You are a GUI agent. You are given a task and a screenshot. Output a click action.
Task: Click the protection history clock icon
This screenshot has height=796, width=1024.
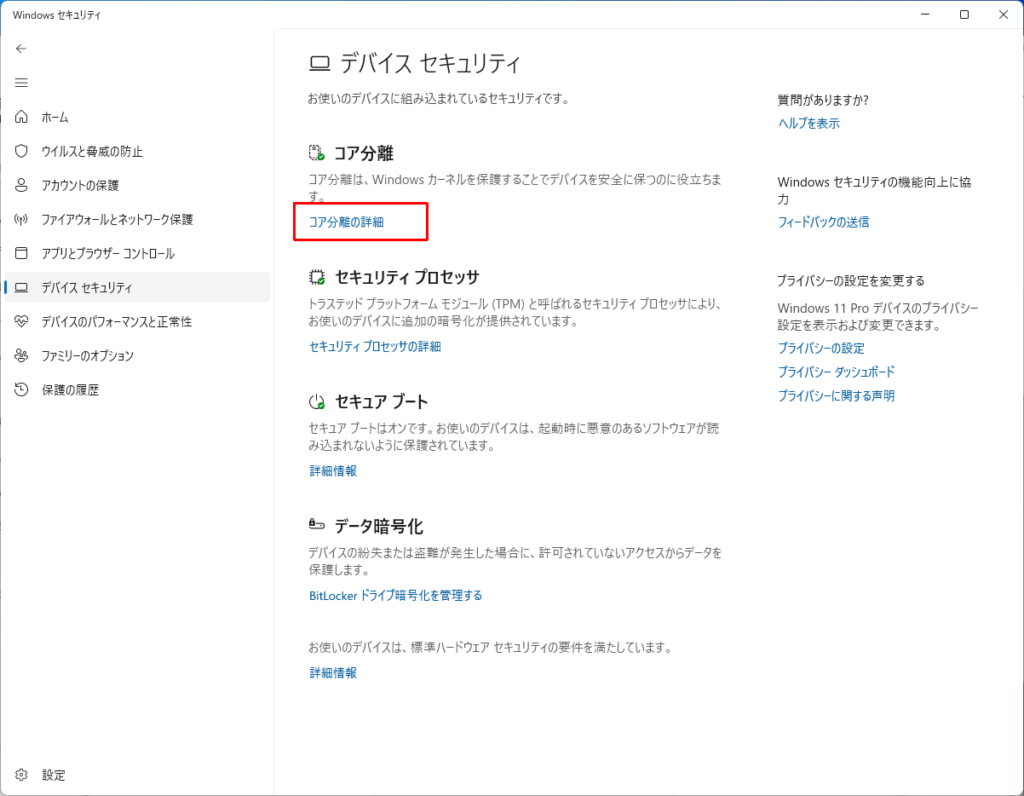(x=22, y=389)
